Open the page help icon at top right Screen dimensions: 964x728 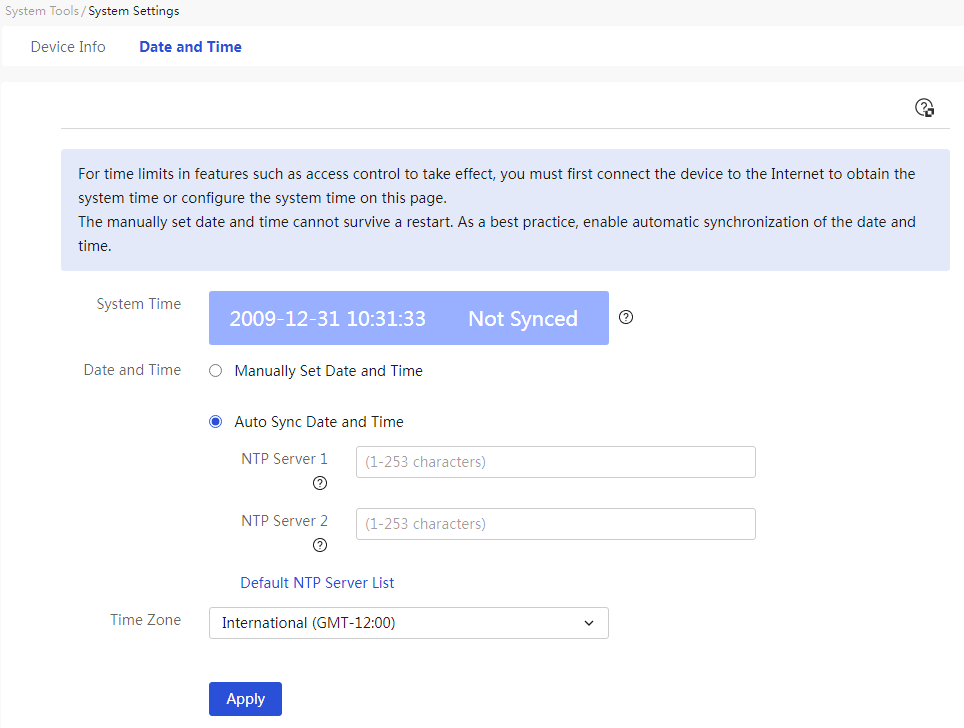[924, 108]
